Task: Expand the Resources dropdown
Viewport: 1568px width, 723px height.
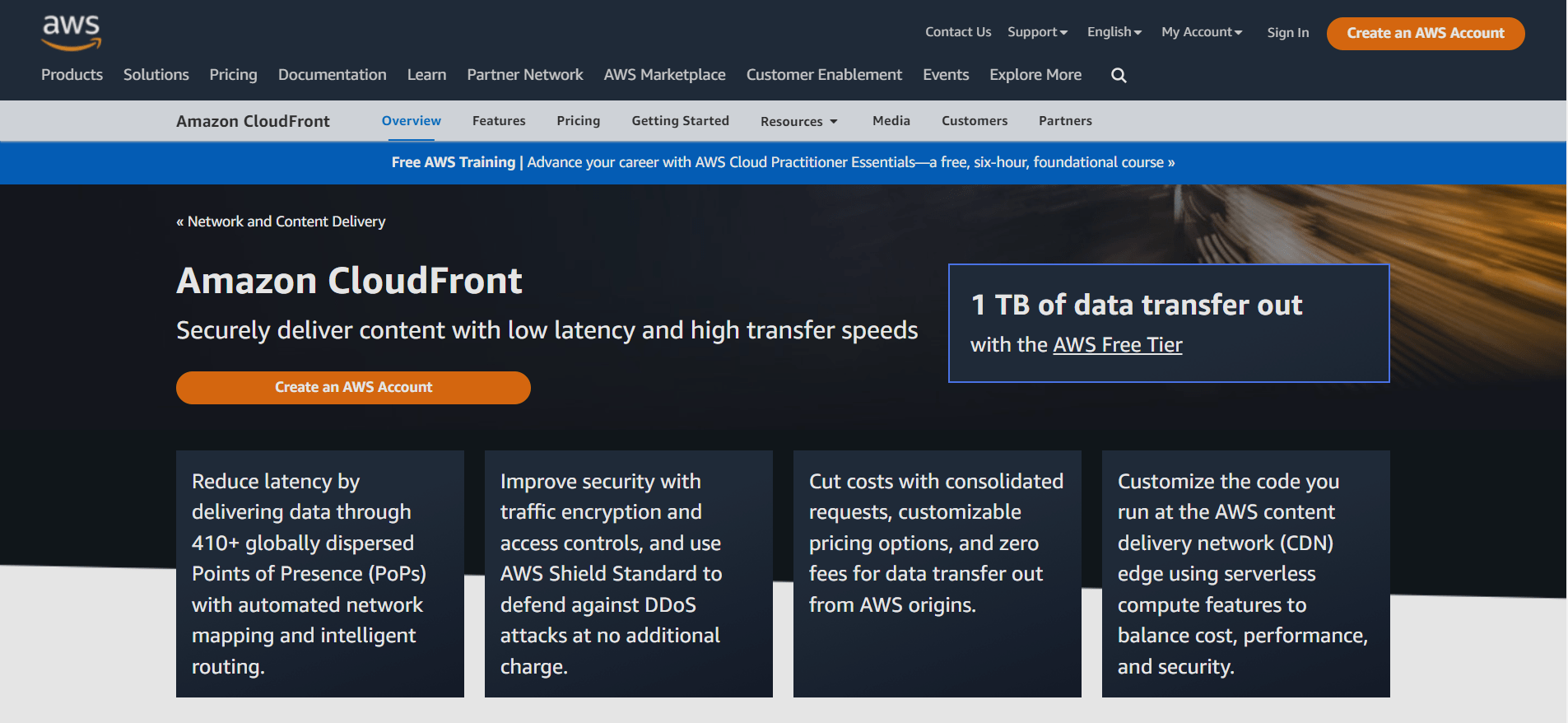Action: (x=799, y=122)
